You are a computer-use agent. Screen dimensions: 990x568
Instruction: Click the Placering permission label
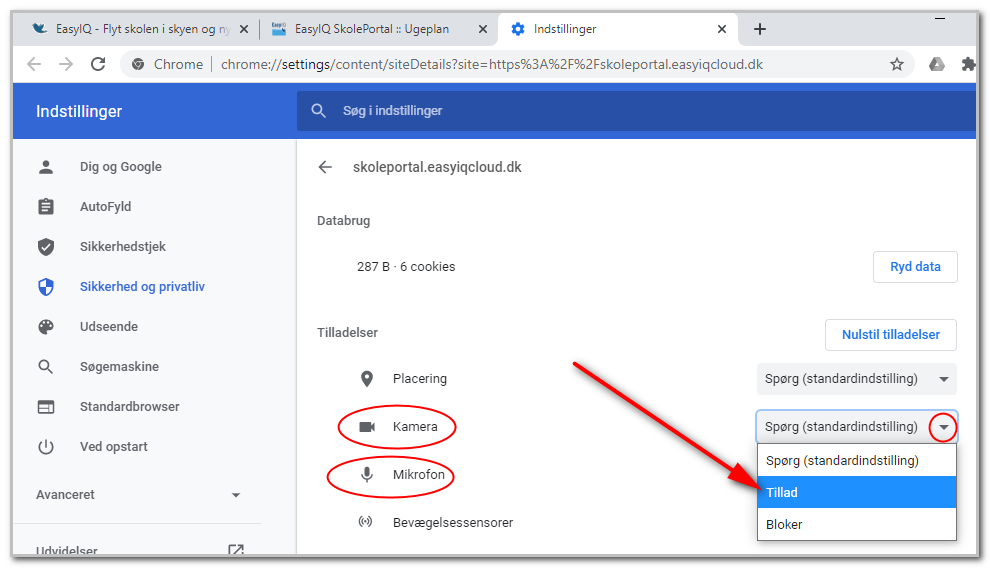click(420, 379)
